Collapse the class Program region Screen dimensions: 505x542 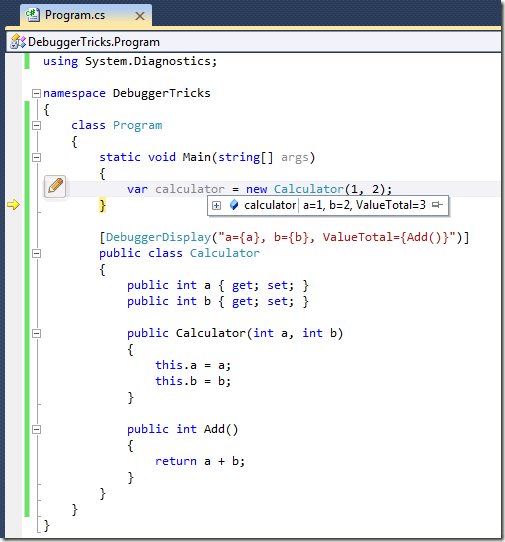click(36, 125)
